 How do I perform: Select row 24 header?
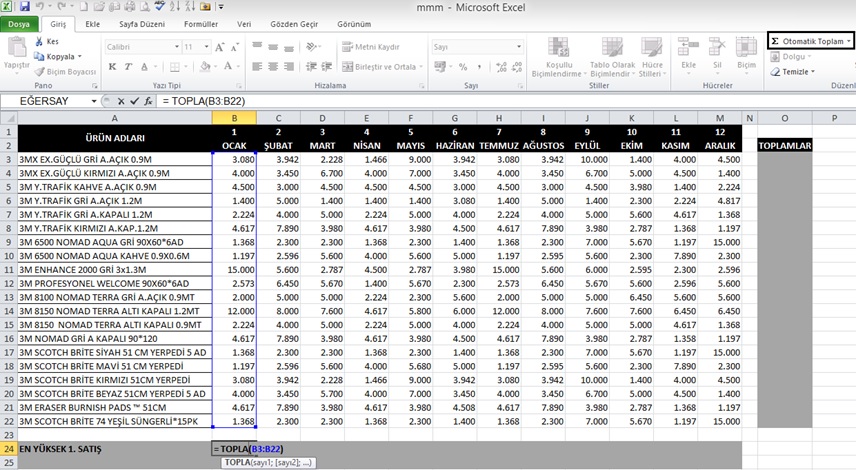pos(9,449)
